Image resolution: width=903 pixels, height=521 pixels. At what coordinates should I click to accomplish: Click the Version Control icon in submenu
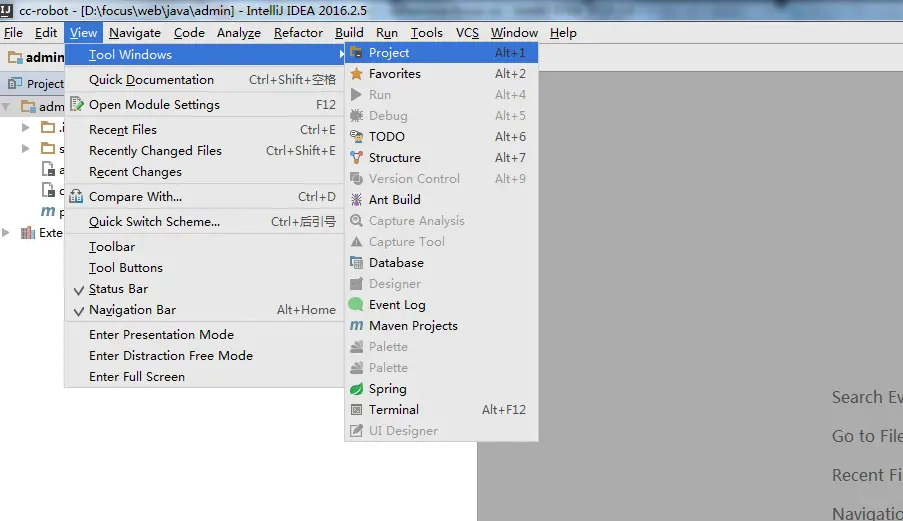point(356,178)
